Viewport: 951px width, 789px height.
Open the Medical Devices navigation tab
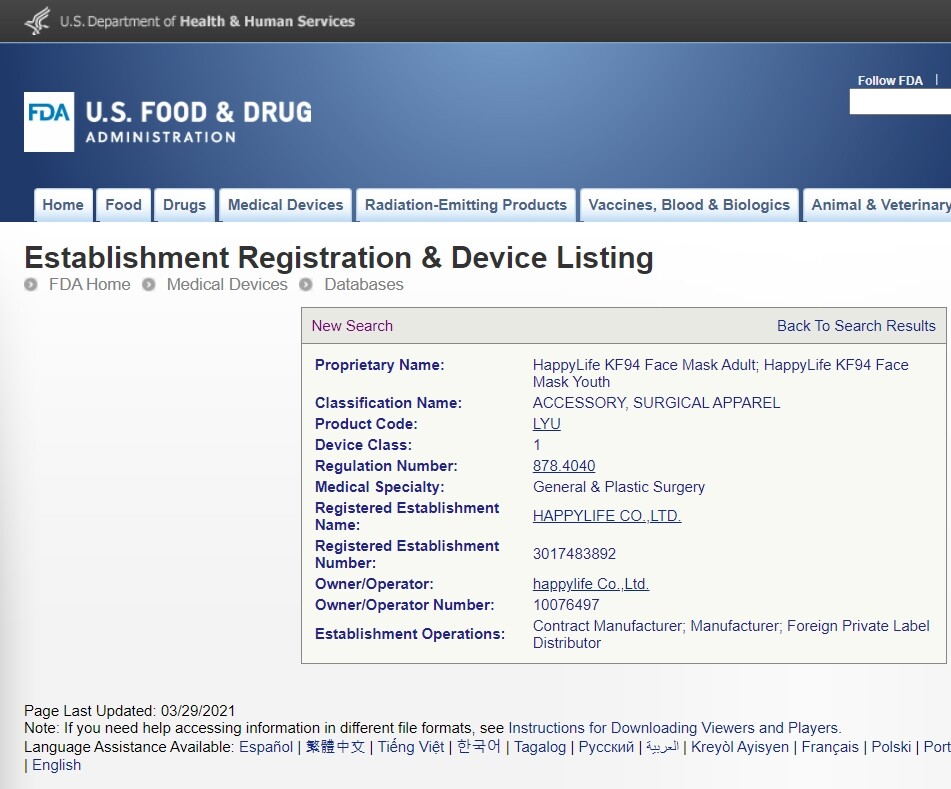click(286, 205)
